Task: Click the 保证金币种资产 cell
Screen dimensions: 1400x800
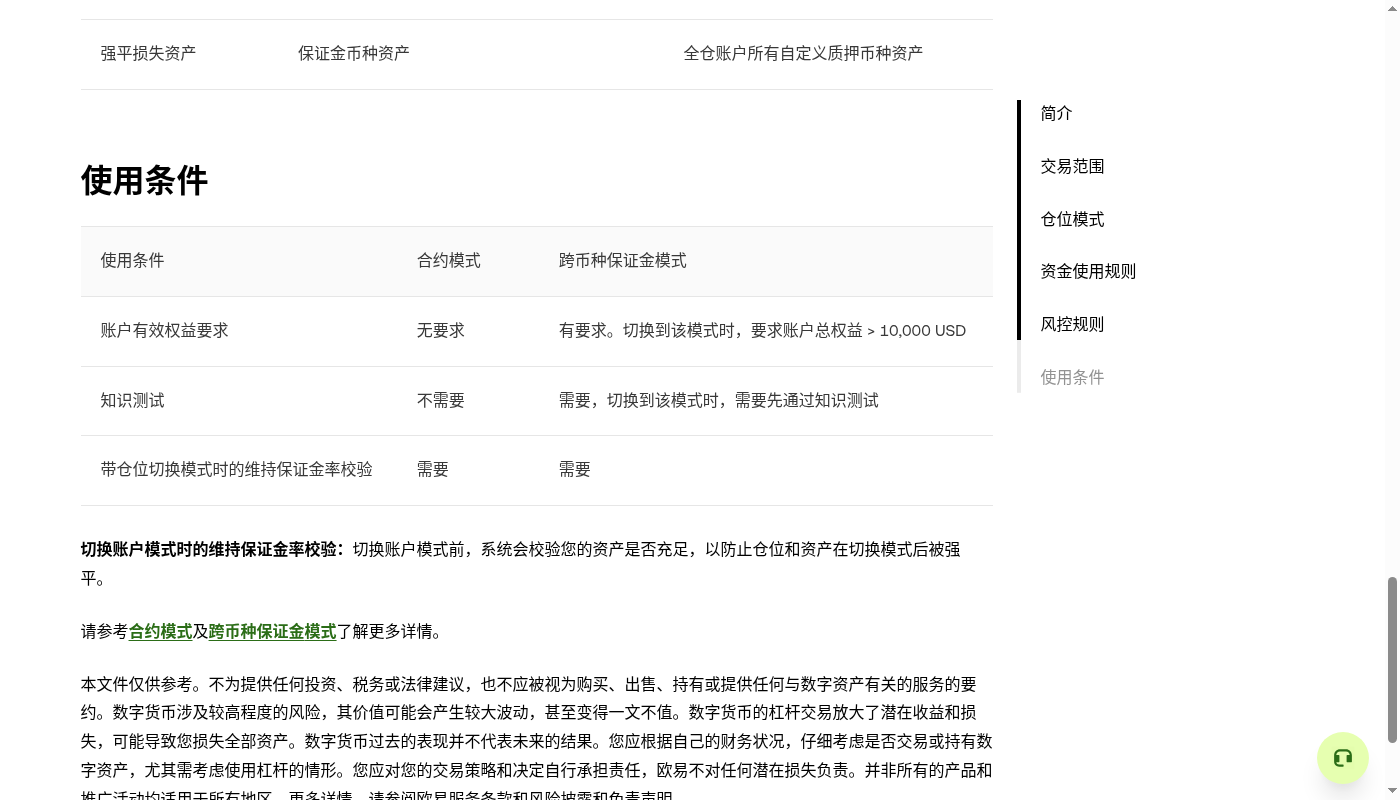Action: point(354,54)
